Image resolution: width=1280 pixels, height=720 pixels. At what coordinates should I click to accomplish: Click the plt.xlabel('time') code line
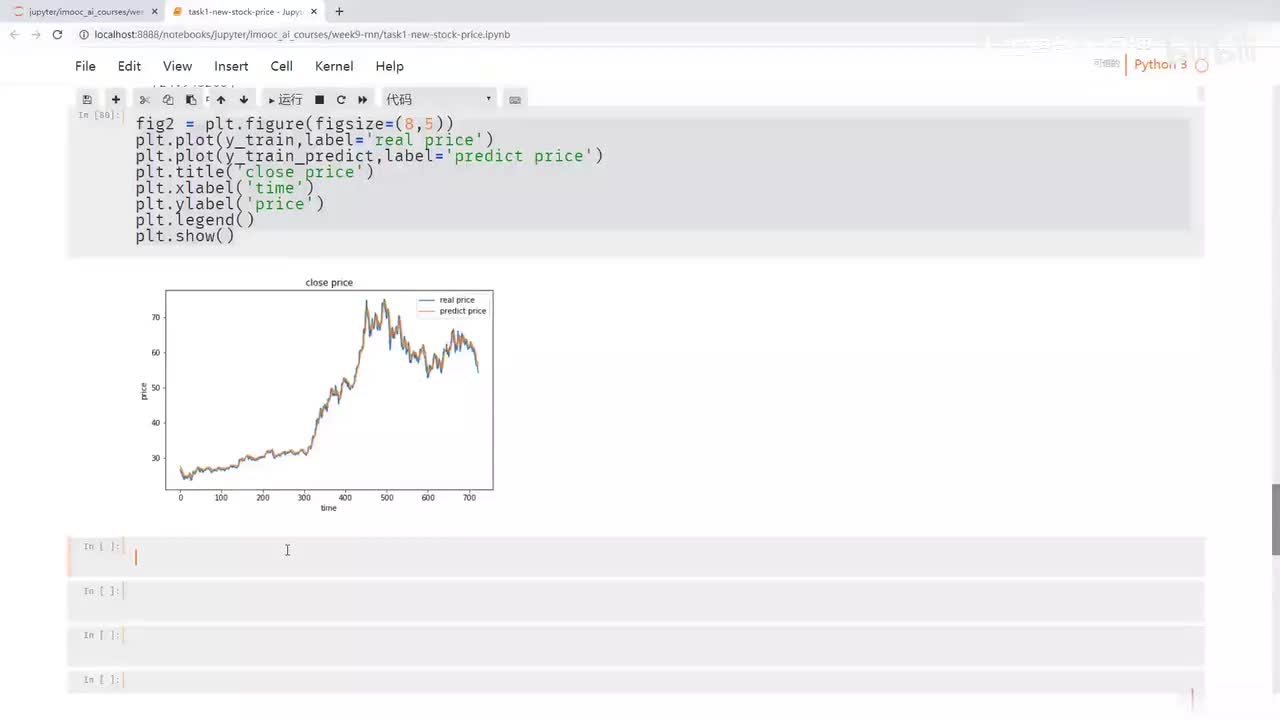pyautogui.click(x=225, y=188)
